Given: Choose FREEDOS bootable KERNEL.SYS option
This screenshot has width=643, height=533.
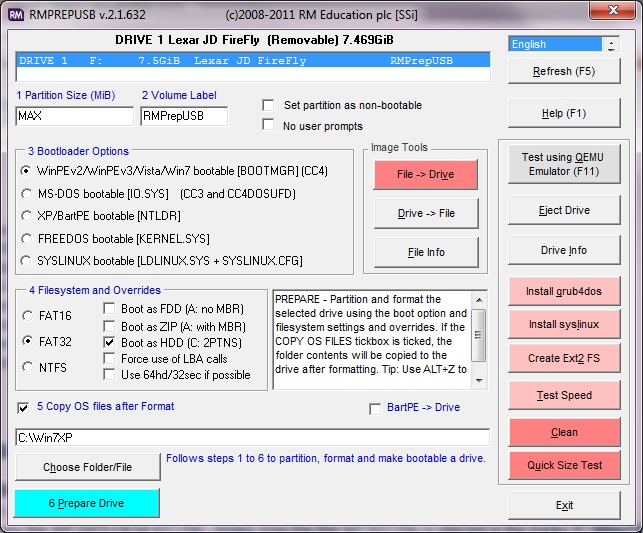Looking at the screenshot, I should tap(26, 239).
